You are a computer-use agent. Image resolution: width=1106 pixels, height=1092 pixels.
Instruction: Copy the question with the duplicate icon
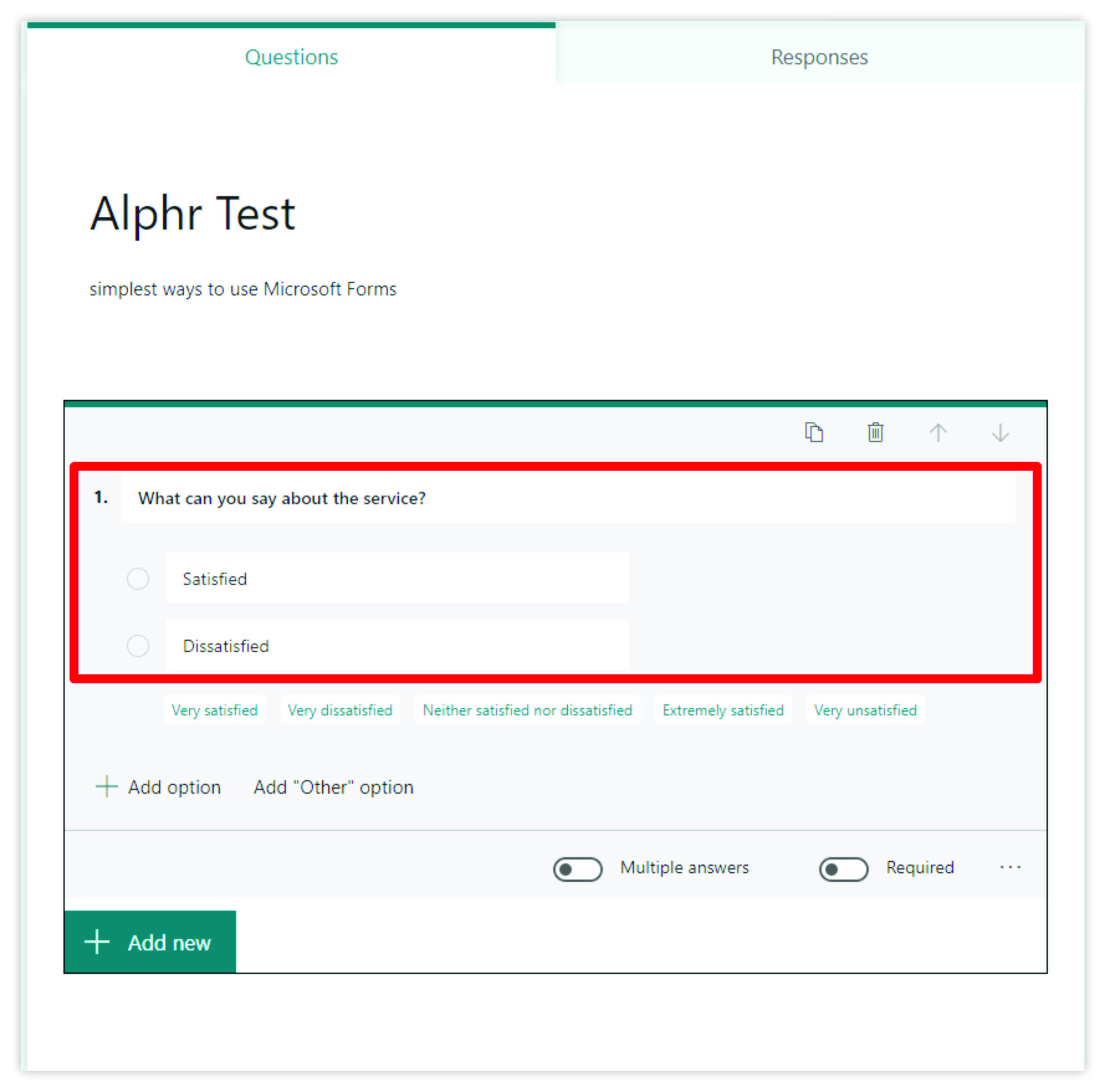tap(814, 432)
